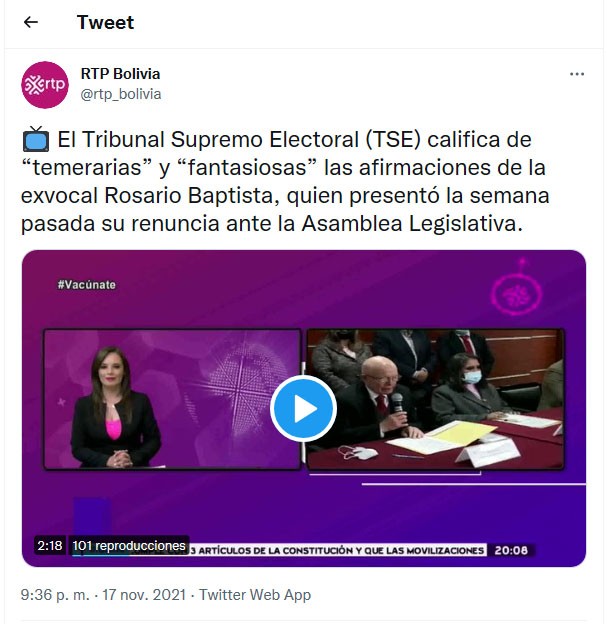This screenshot has height=624, width=607.
Task: Open the three-dot more options menu
Action: [577, 74]
